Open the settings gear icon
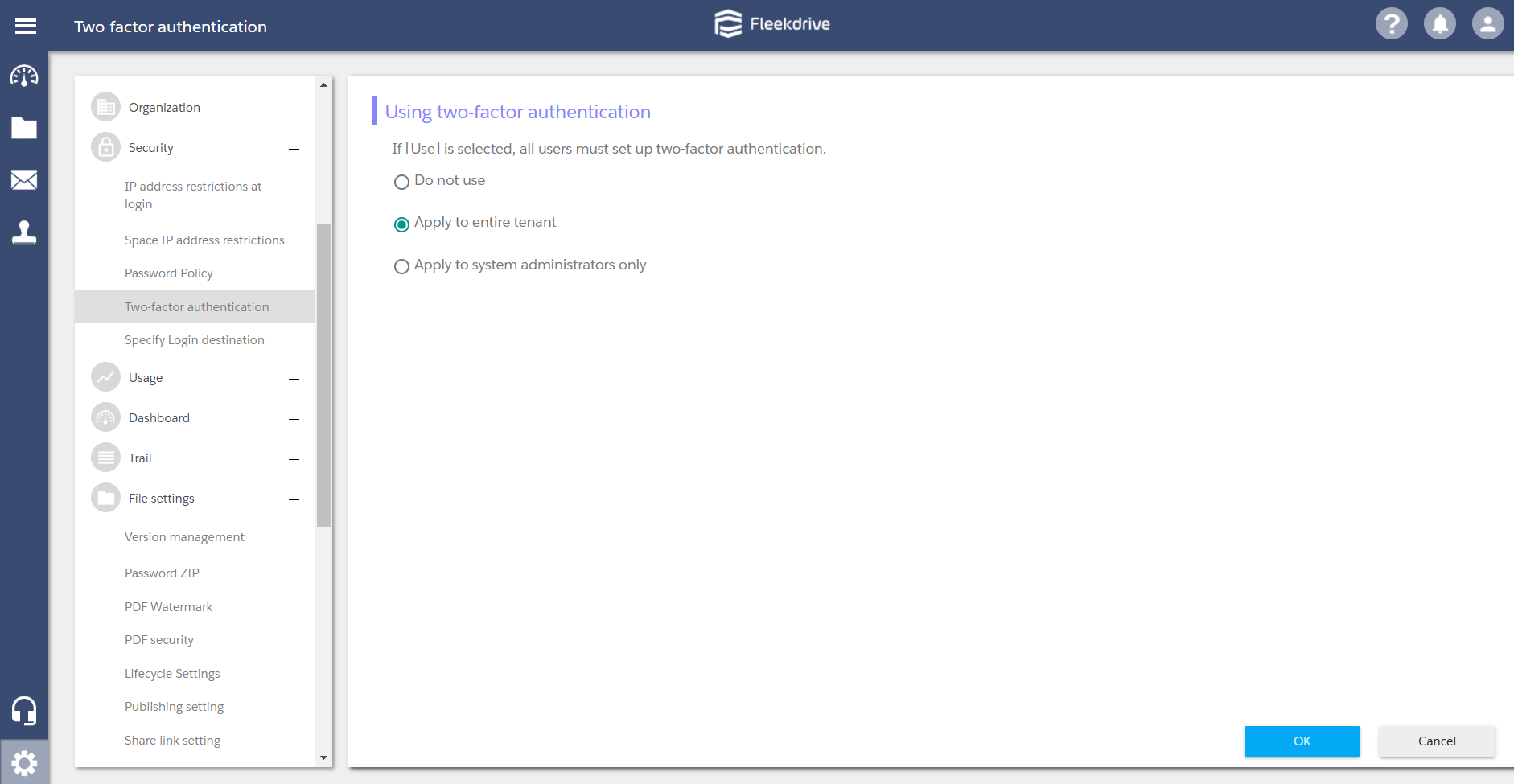The image size is (1514, 784). 24,762
